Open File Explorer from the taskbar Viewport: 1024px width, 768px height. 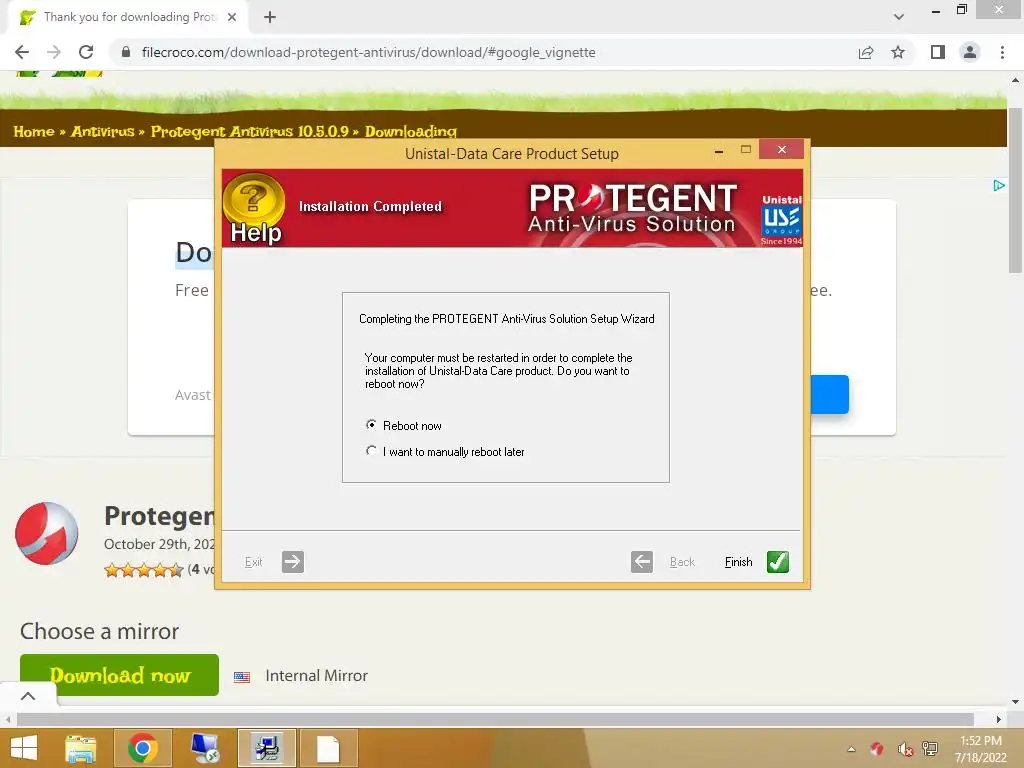pos(81,748)
